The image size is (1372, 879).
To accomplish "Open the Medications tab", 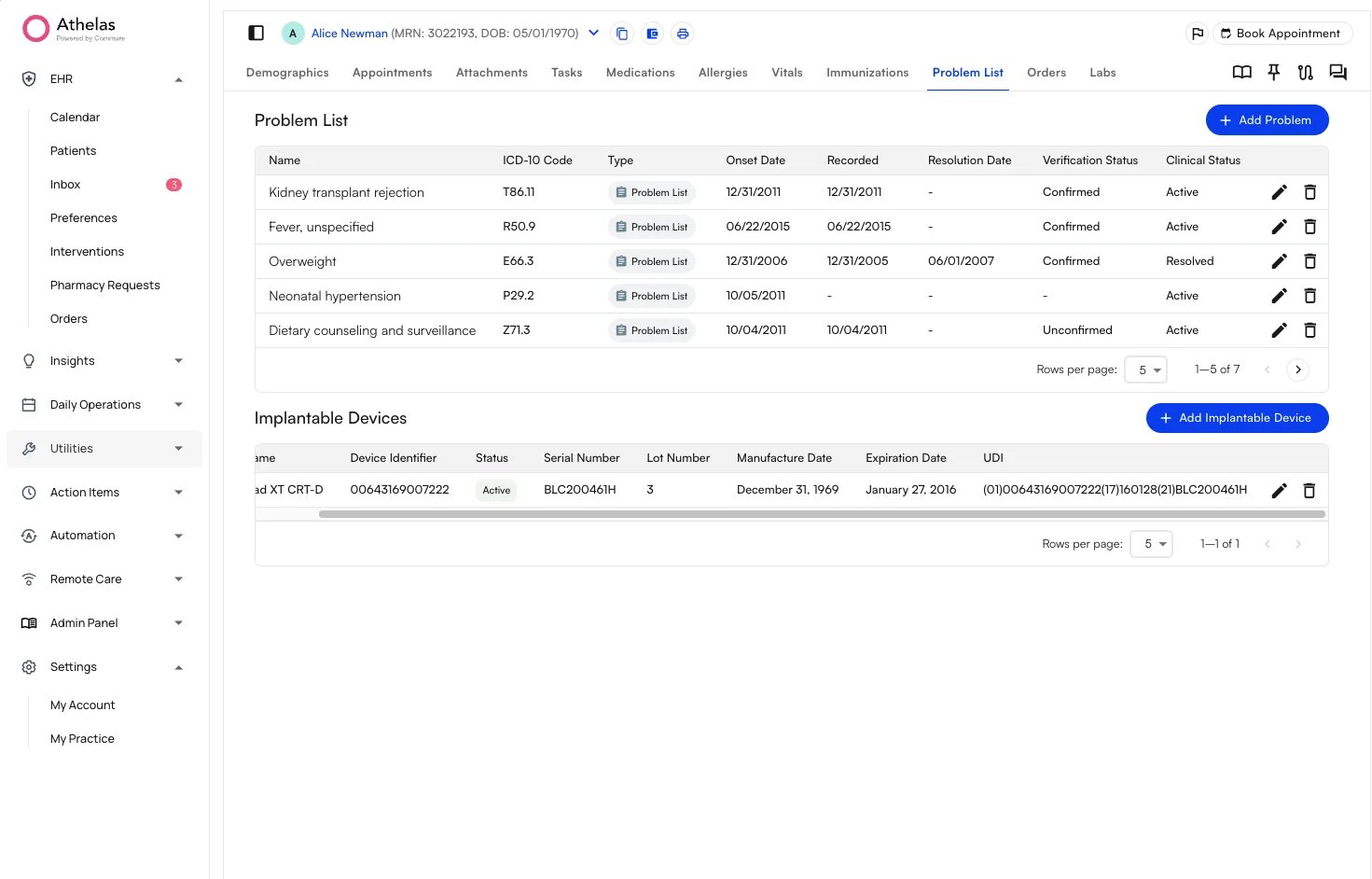I will click(641, 73).
